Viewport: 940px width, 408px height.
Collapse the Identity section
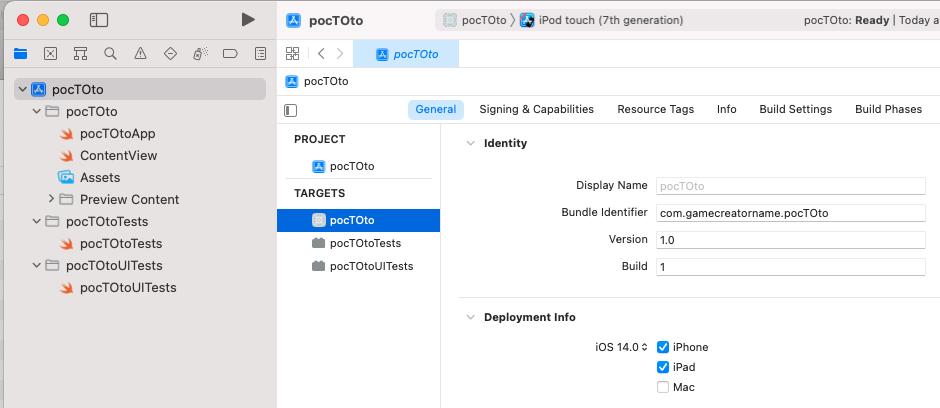point(471,143)
